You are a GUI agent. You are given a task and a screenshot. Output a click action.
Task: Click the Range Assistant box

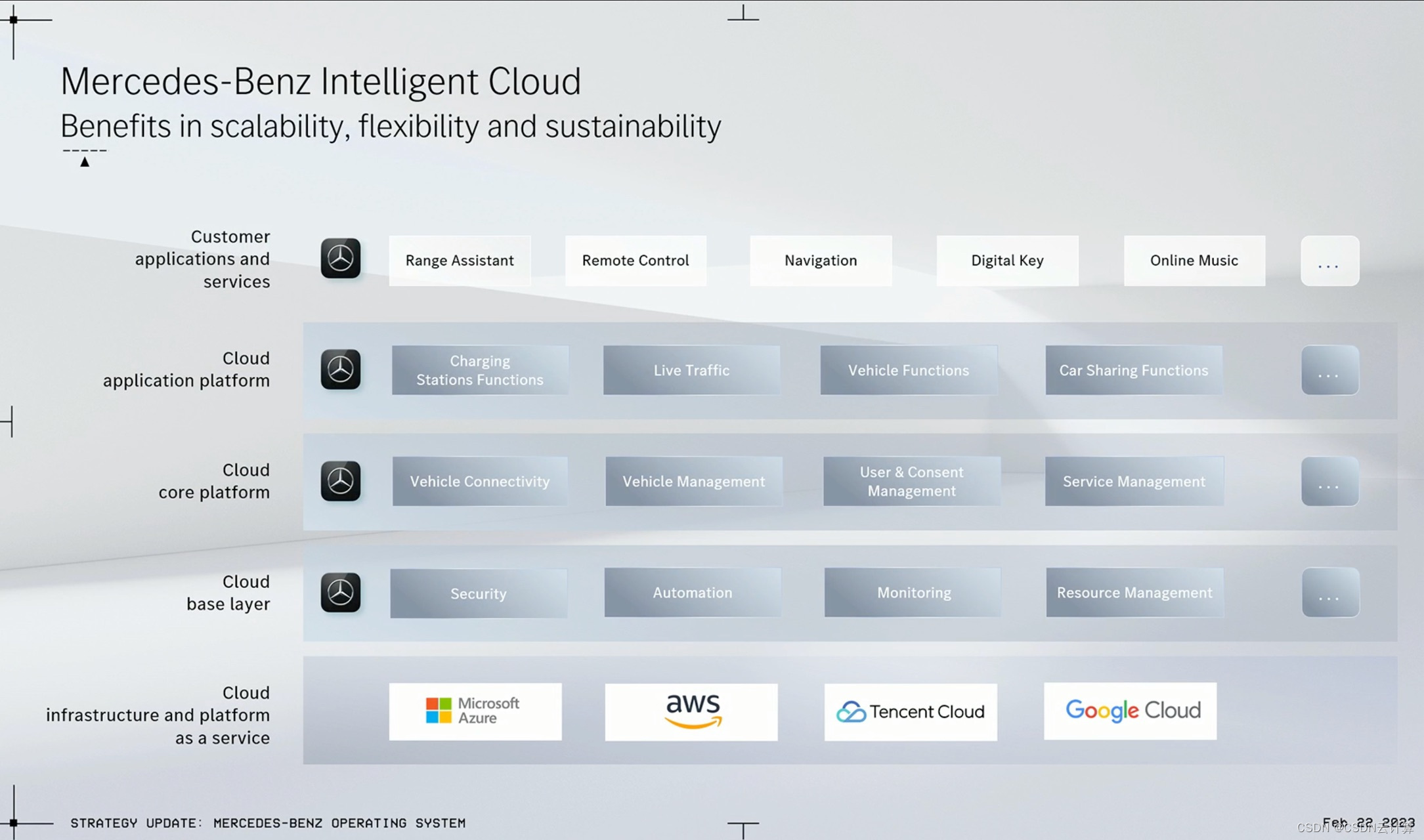click(x=460, y=261)
